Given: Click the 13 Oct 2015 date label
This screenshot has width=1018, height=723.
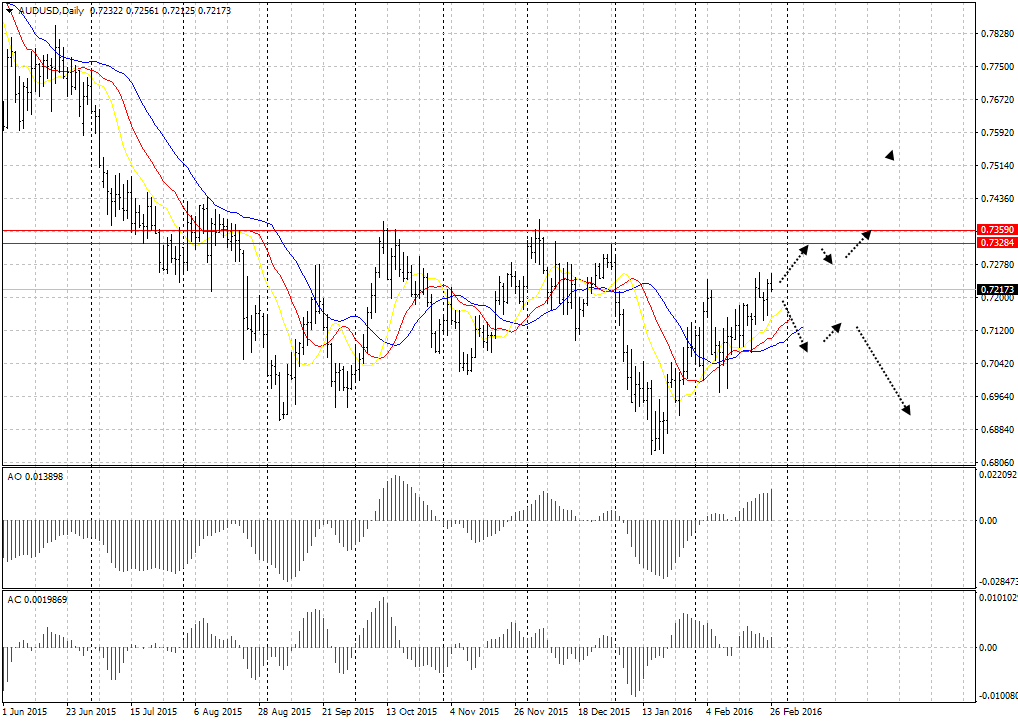Looking at the screenshot, I should pyautogui.click(x=411, y=712).
